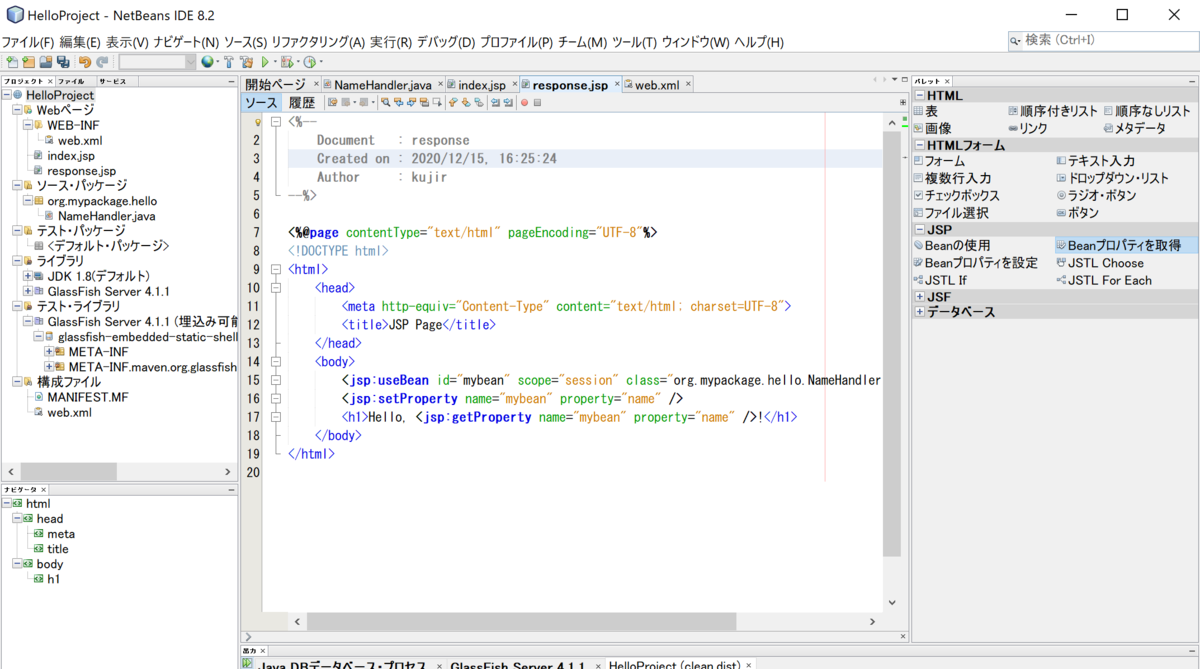Switch to index.jsp editor tab
This screenshot has width=1200, height=669.
[482, 85]
